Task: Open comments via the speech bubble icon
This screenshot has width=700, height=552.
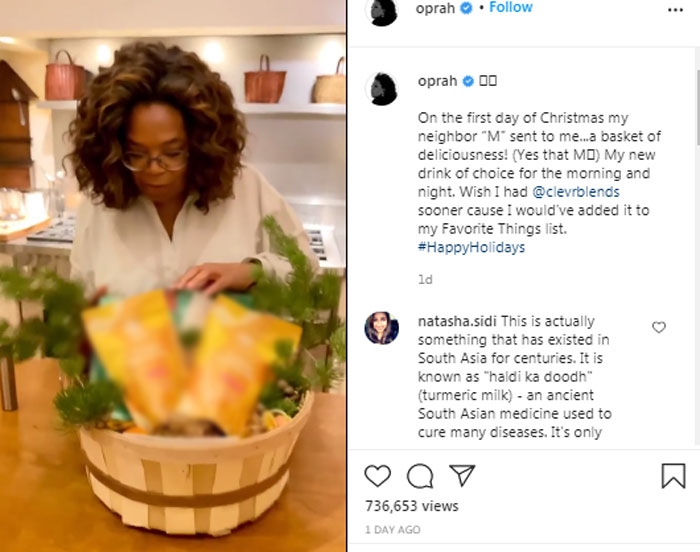Action: click(420, 476)
